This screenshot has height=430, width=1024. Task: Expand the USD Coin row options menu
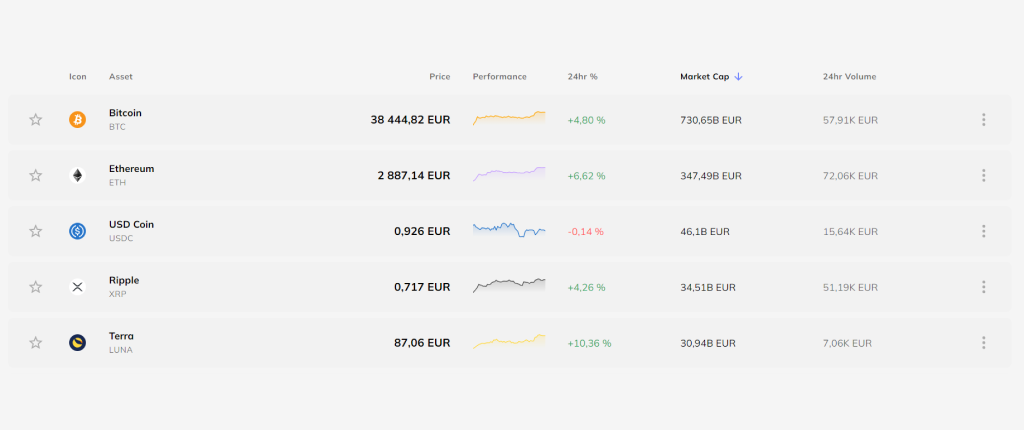[984, 231]
